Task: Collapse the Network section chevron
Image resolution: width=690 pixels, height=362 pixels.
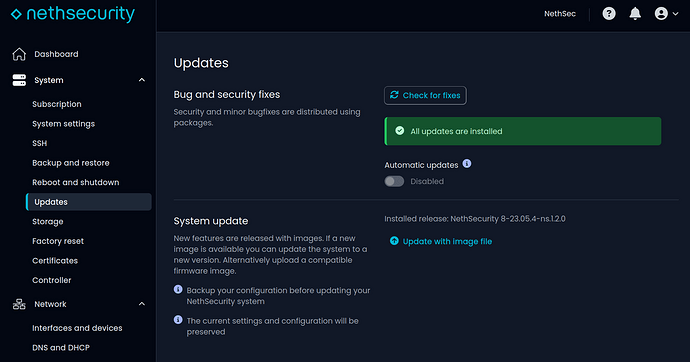Action: 142,304
